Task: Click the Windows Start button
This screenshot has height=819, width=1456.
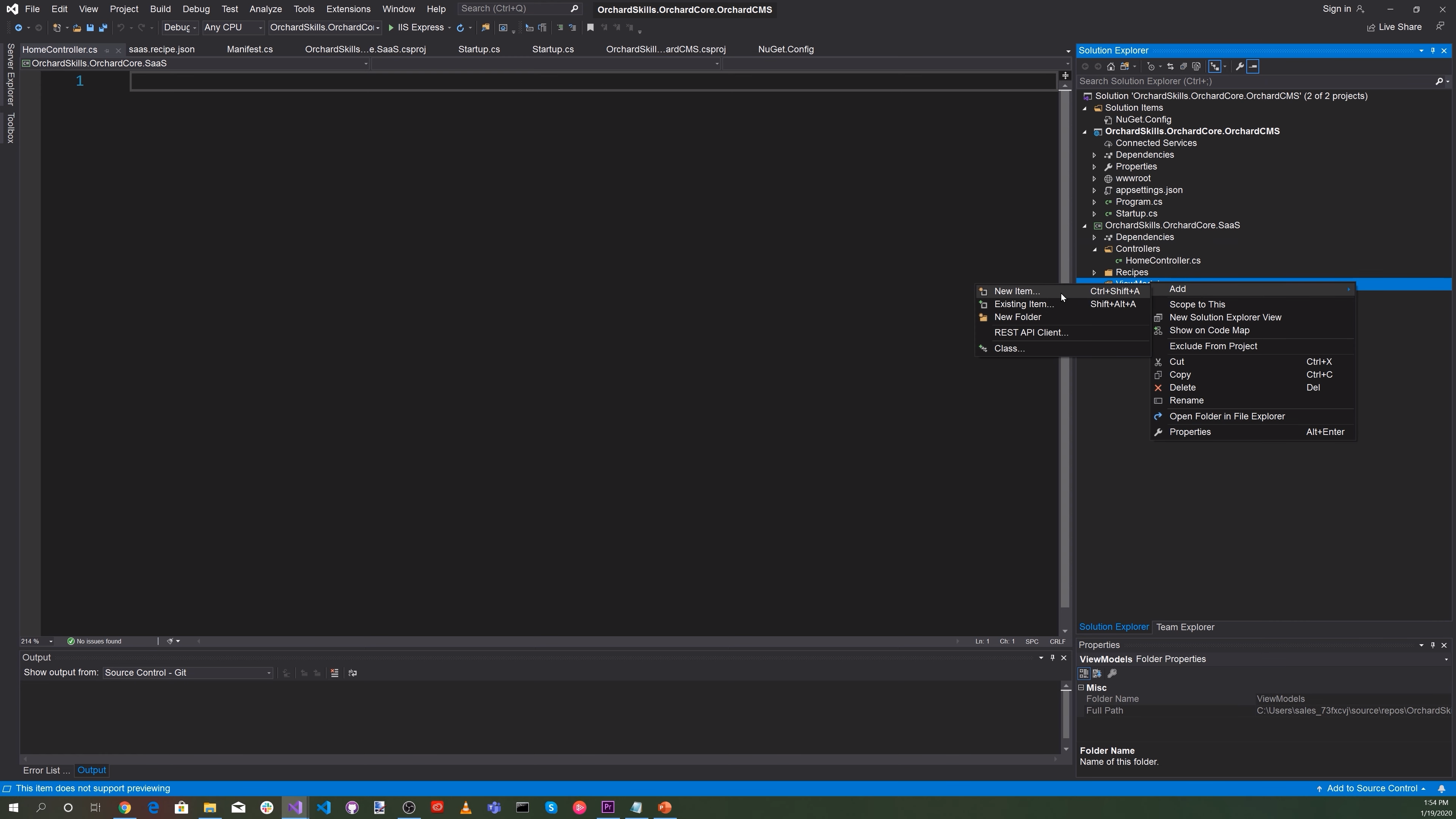Action: tap(14, 808)
